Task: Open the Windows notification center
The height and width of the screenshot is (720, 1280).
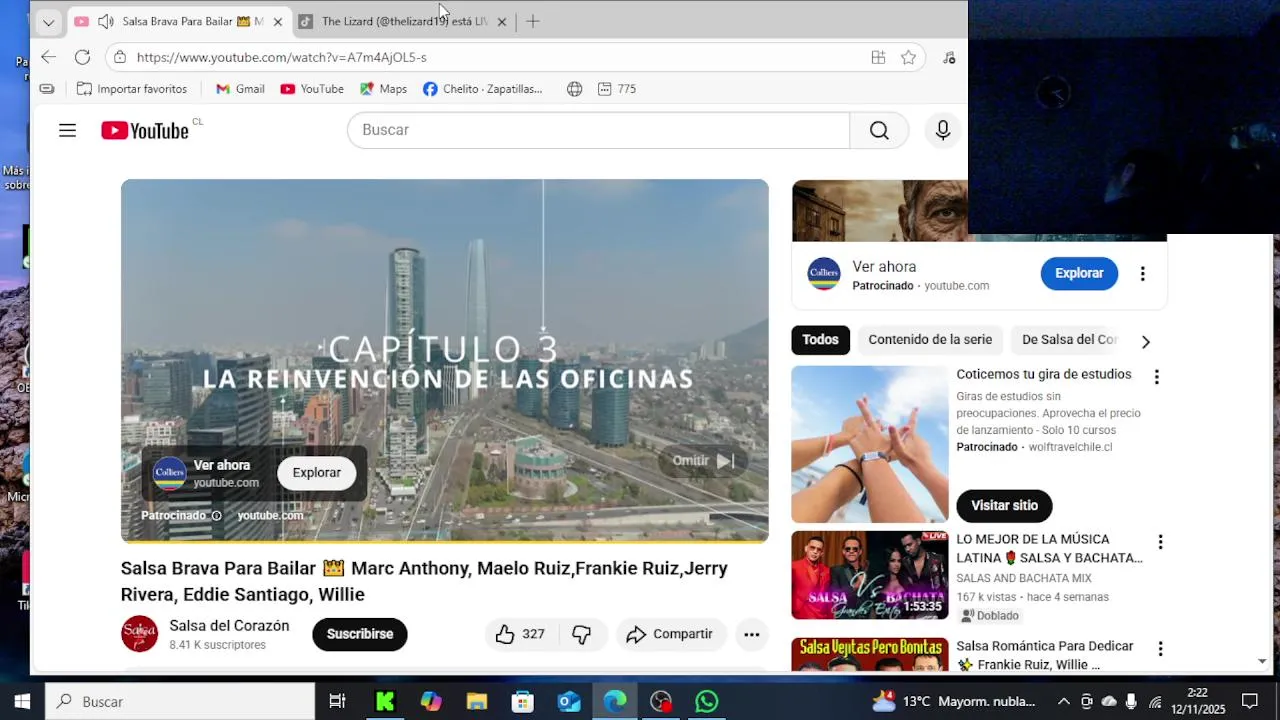Action: [x=1250, y=702]
